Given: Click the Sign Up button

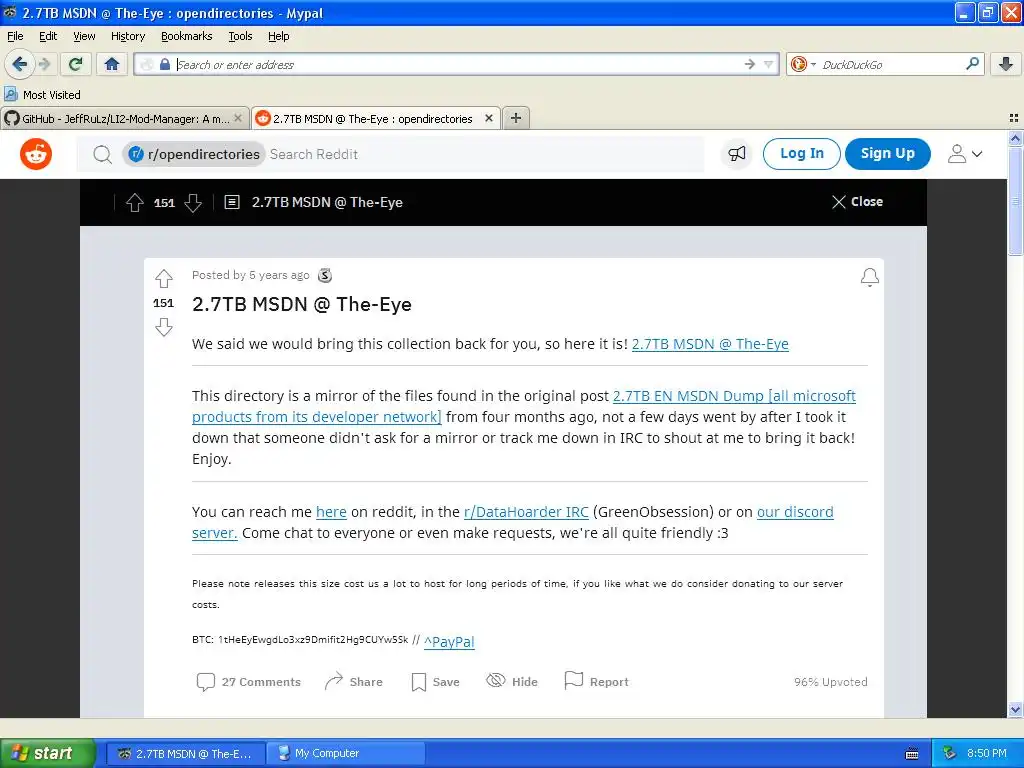Looking at the screenshot, I should point(888,153).
